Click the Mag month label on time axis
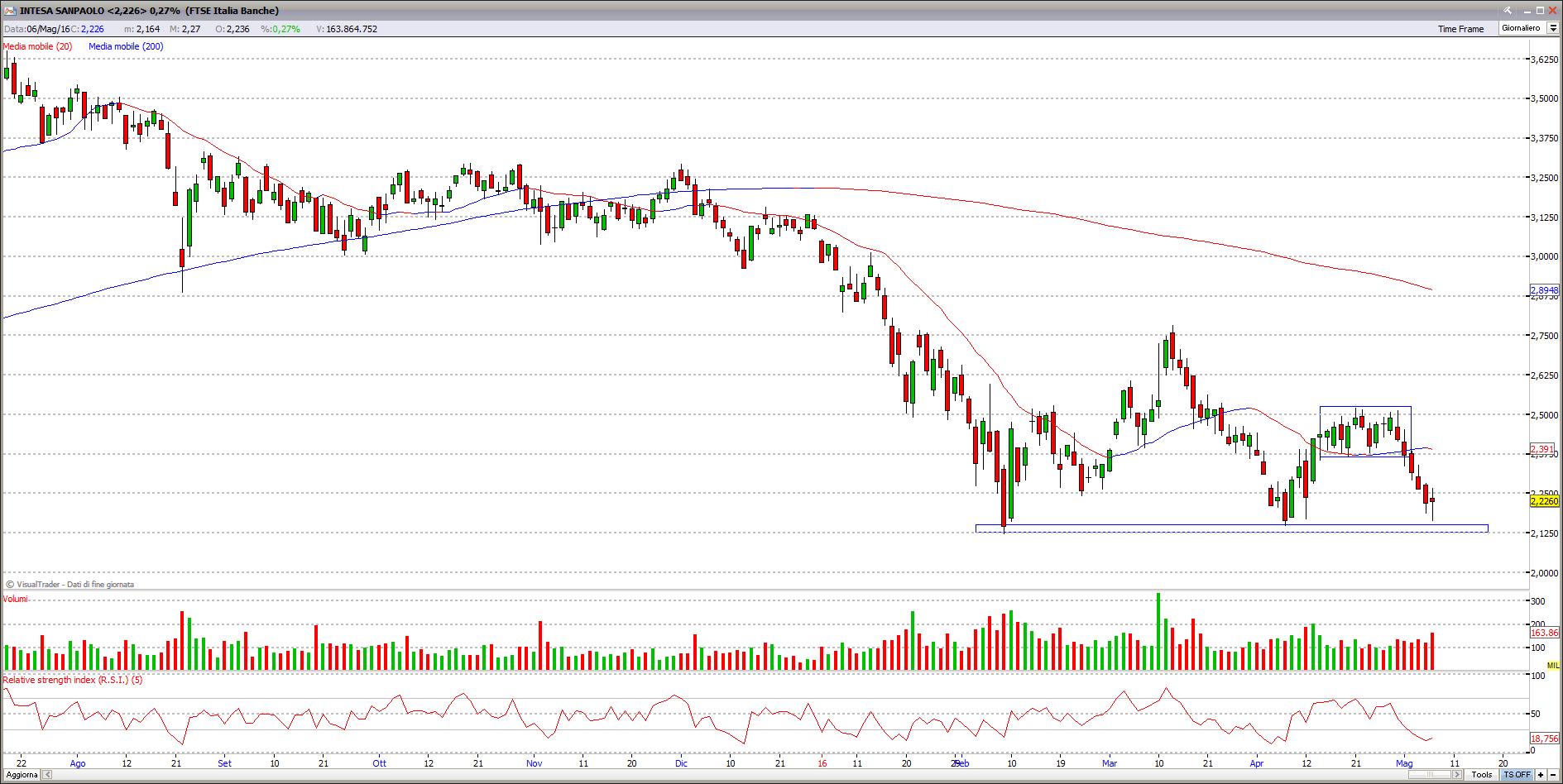 pos(1404,763)
